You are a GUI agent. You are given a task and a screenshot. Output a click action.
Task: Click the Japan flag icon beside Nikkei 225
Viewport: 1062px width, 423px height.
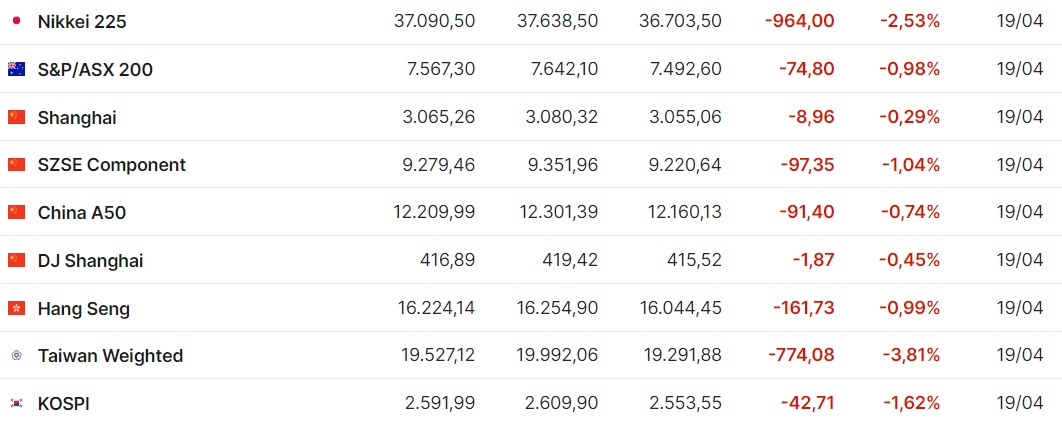point(16,21)
